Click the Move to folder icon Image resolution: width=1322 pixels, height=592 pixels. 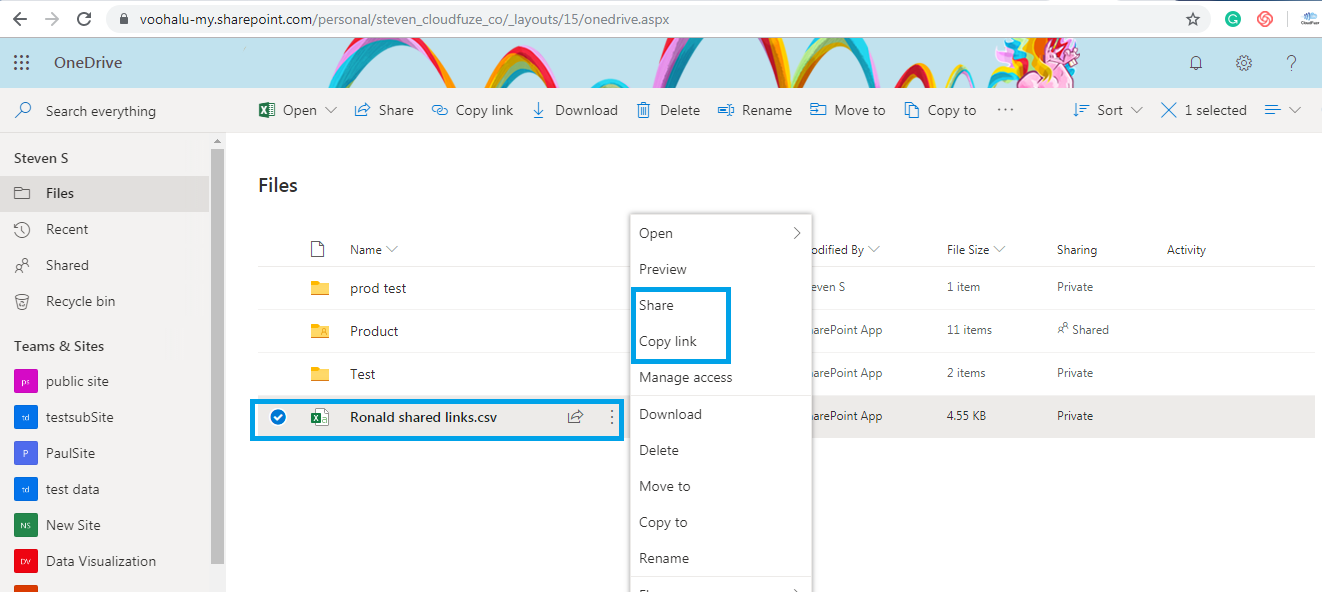(x=820, y=110)
